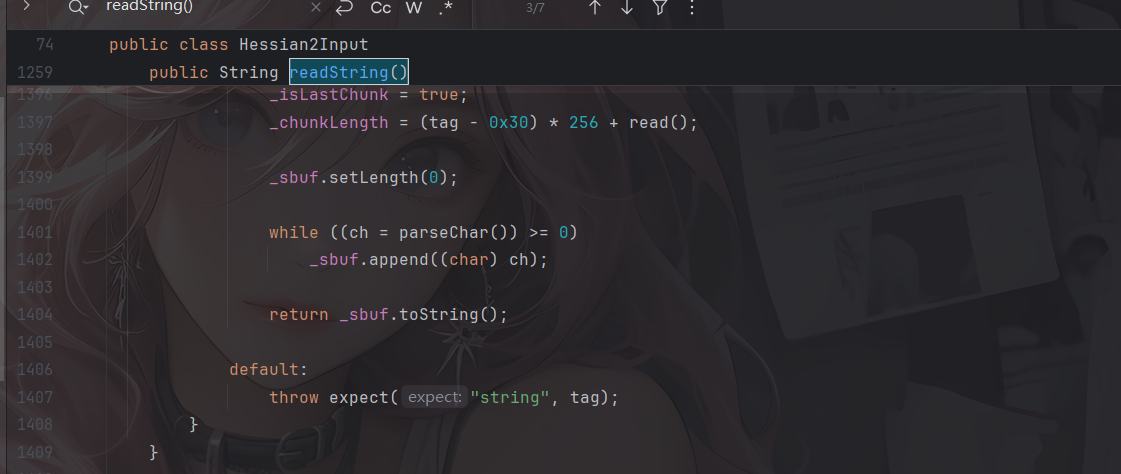Click the expect: parameter hint
Screen dimensions: 1121x474
(x=434, y=397)
